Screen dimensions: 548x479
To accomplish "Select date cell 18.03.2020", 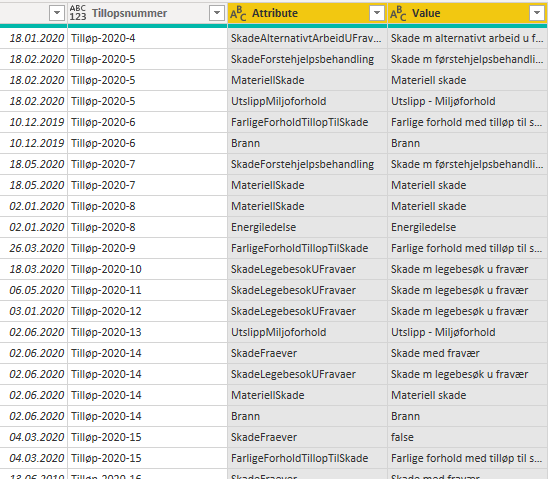I will (34, 269).
